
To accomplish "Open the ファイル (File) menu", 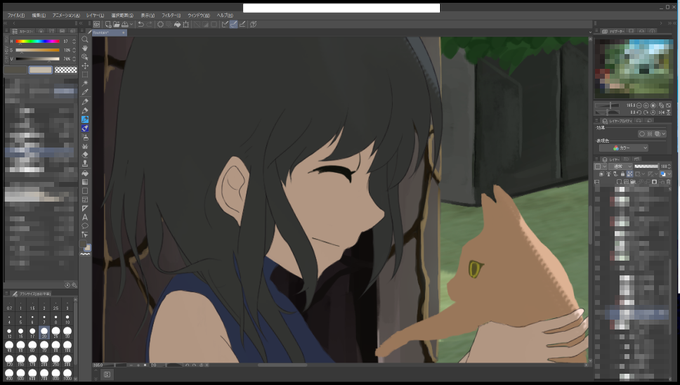I will (16, 15).
